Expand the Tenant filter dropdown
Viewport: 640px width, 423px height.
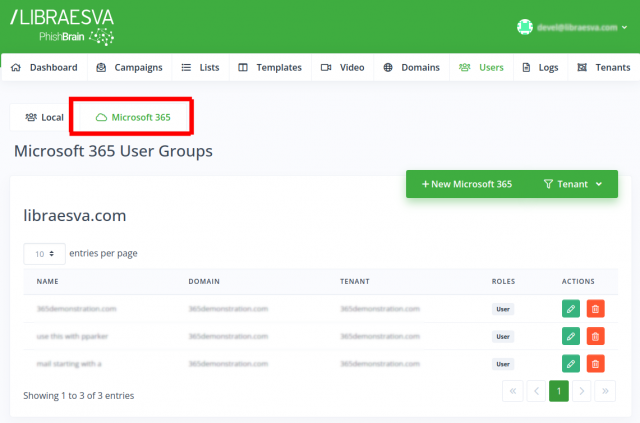click(x=573, y=184)
